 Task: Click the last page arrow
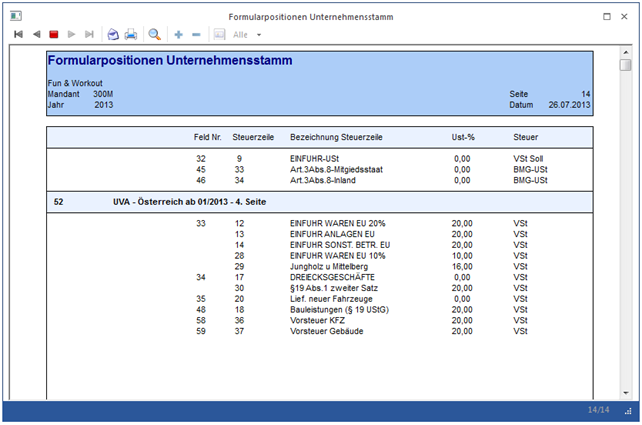click(x=90, y=34)
